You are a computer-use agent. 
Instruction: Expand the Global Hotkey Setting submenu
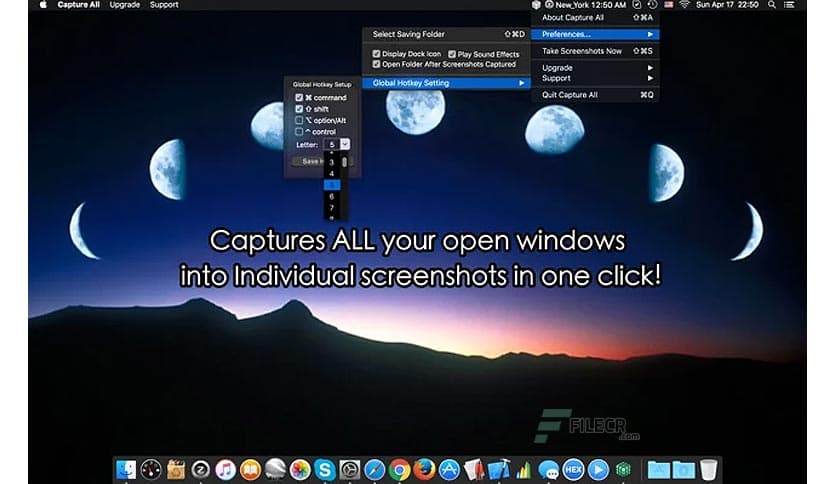pos(446,83)
